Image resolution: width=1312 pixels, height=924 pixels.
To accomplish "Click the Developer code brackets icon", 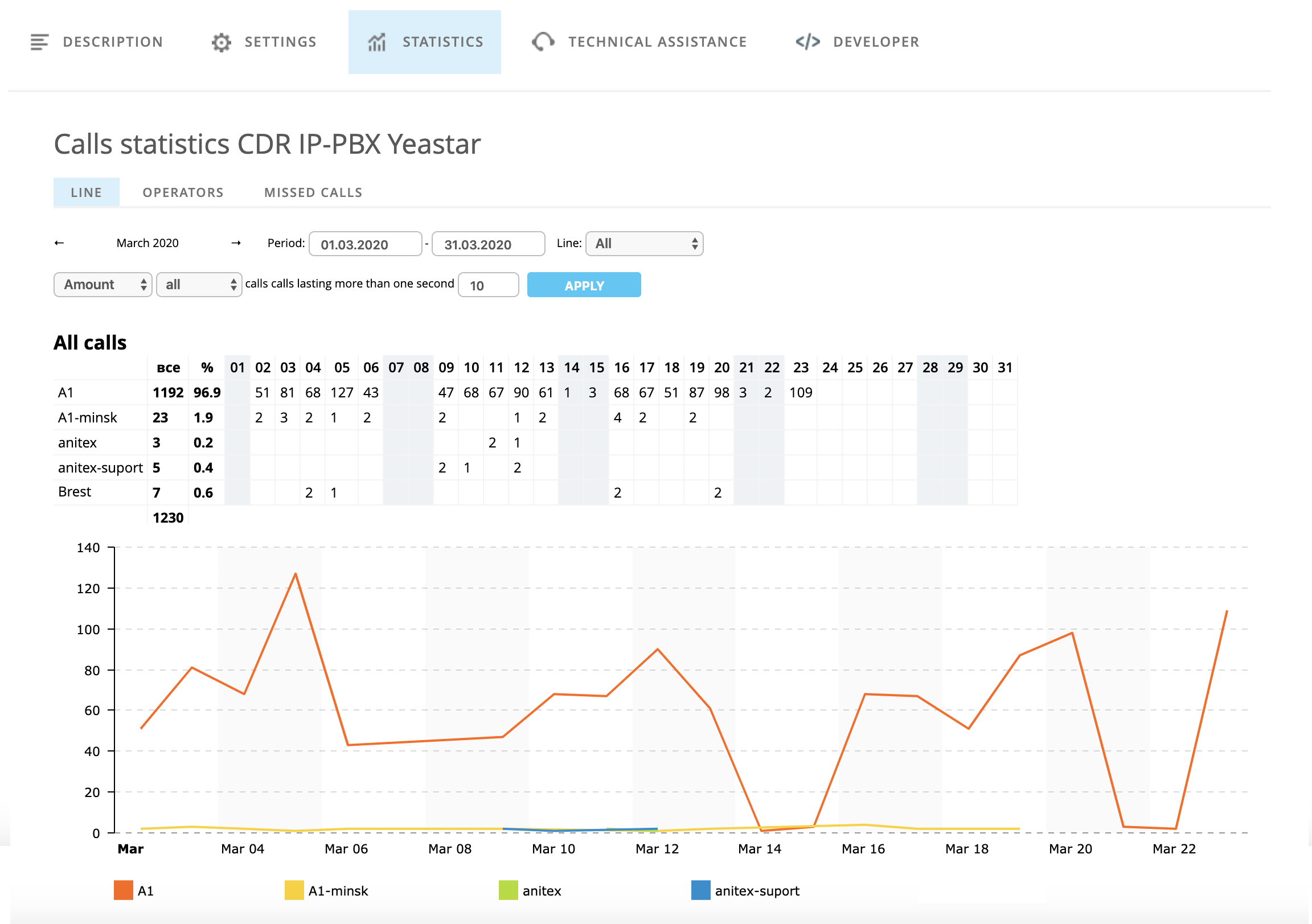I will [807, 42].
